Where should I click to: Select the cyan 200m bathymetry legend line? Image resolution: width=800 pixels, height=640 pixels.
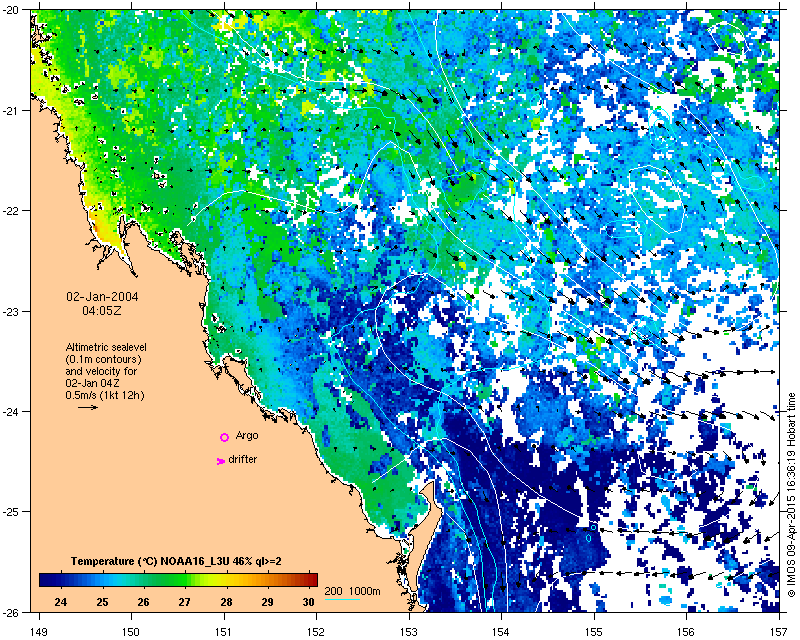click(342, 599)
